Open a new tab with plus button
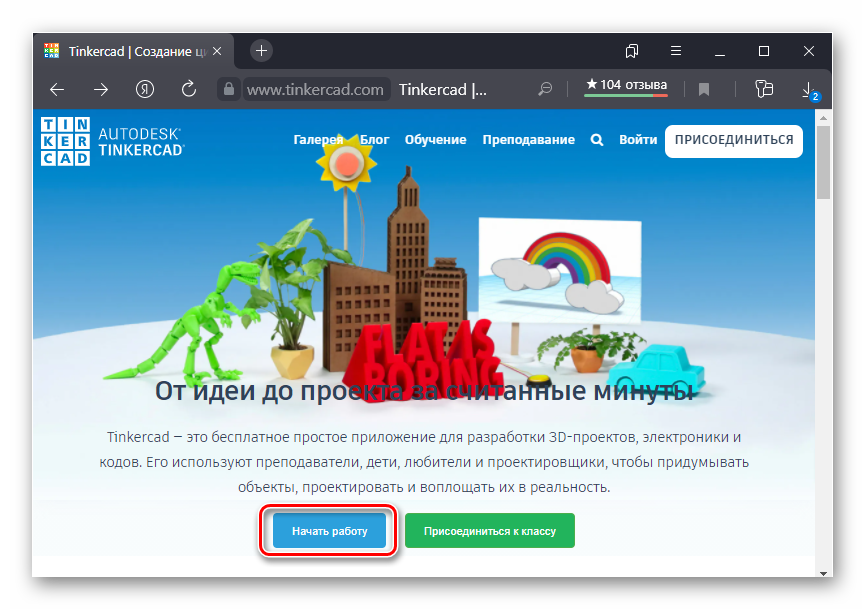 coord(261,50)
